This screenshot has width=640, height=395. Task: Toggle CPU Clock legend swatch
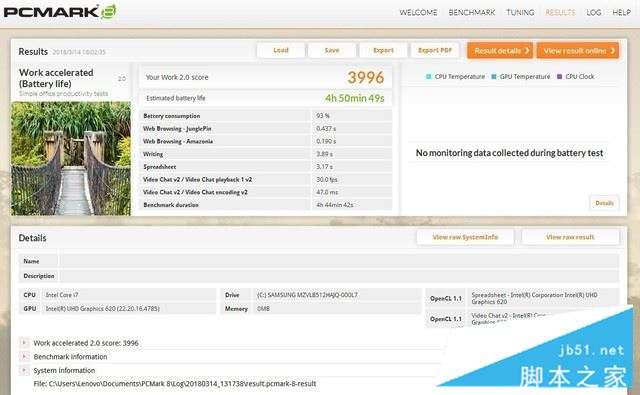pyautogui.click(x=560, y=77)
